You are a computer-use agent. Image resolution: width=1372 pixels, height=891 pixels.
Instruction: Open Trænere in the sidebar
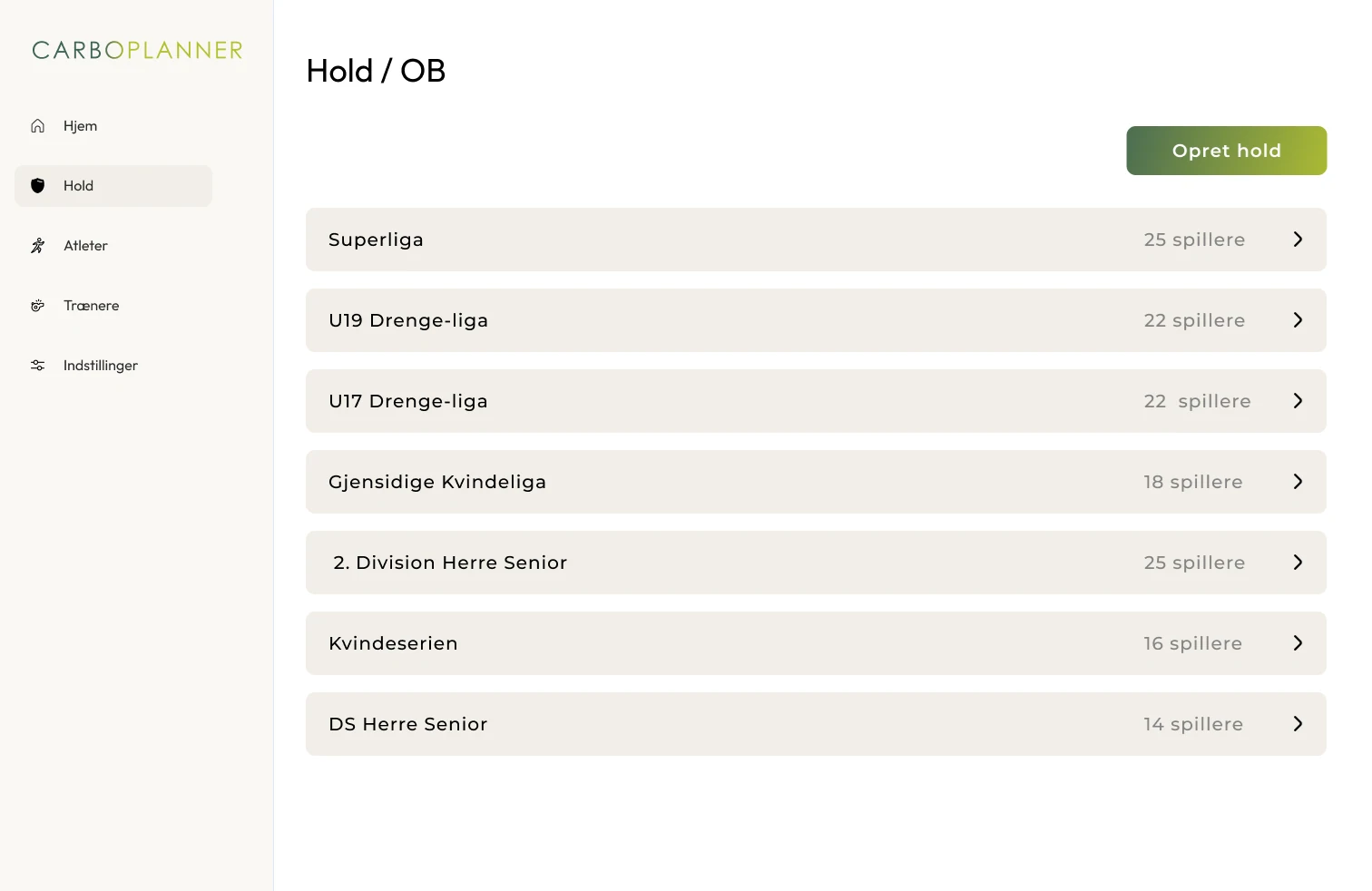pyautogui.click(x=91, y=306)
